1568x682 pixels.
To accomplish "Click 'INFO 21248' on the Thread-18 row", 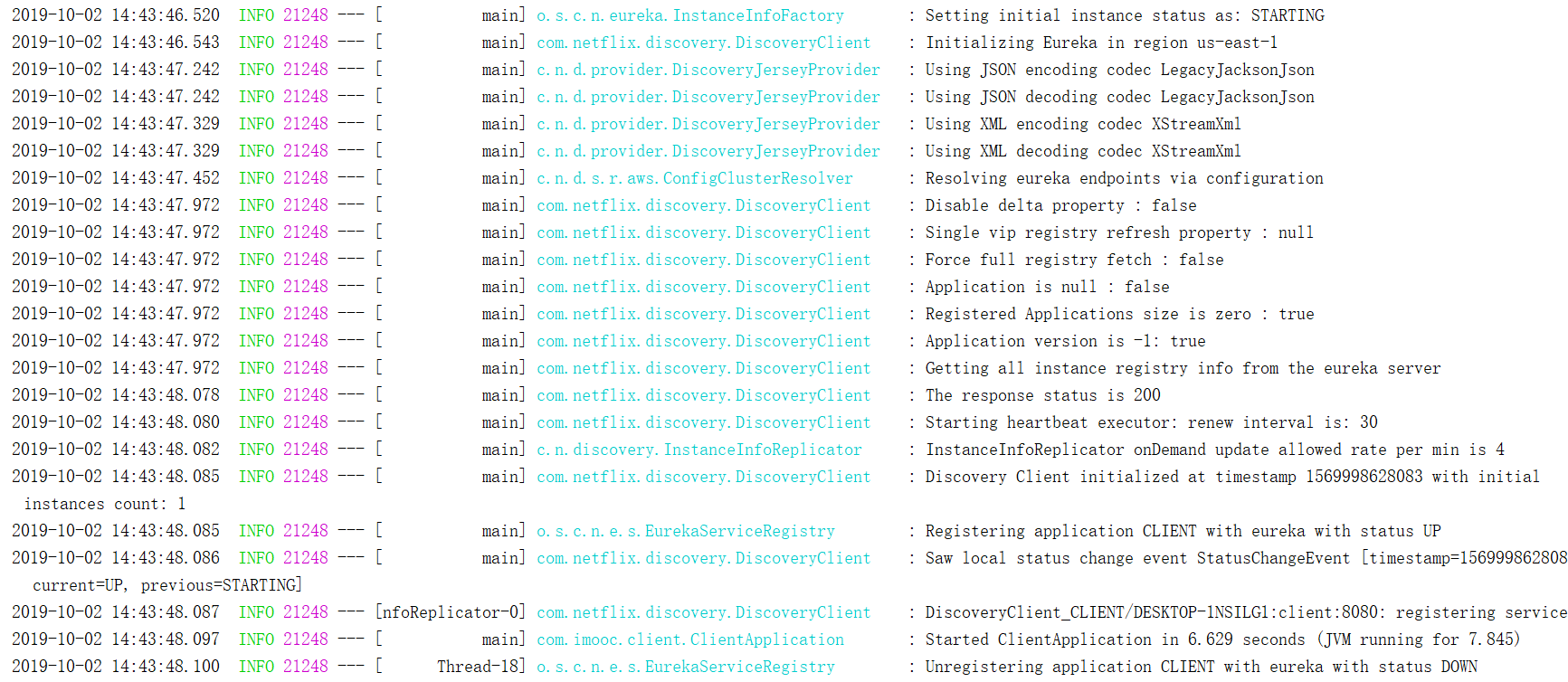I will pyautogui.click(x=283, y=667).
